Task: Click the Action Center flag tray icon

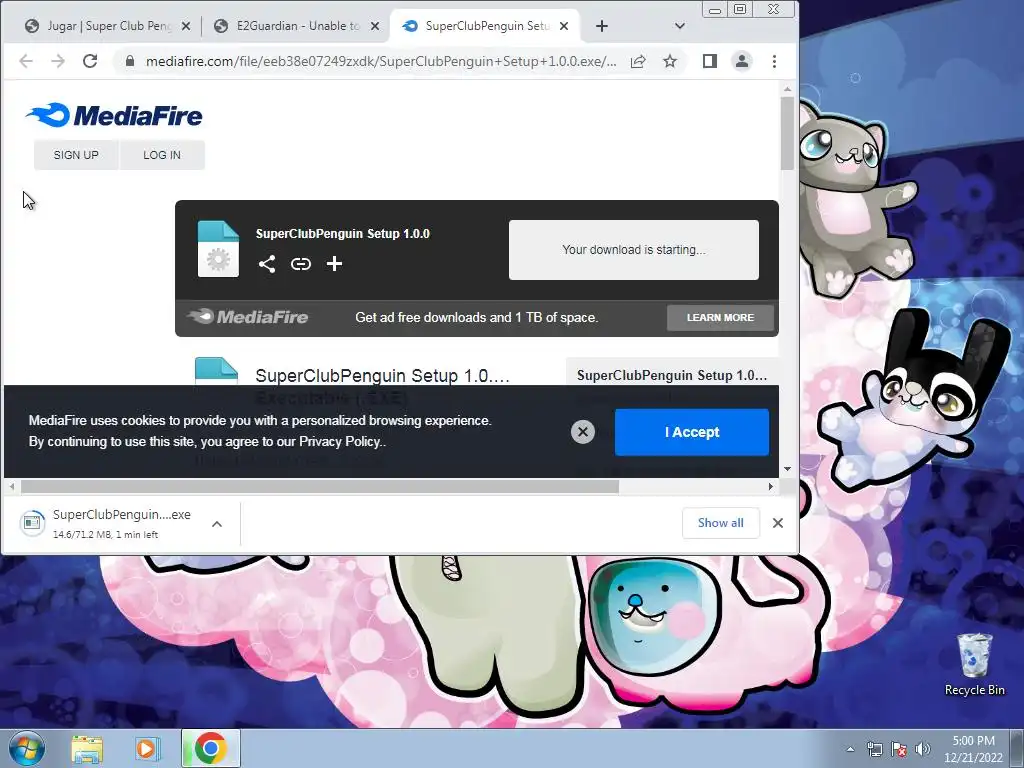Action: click(899, 749)
